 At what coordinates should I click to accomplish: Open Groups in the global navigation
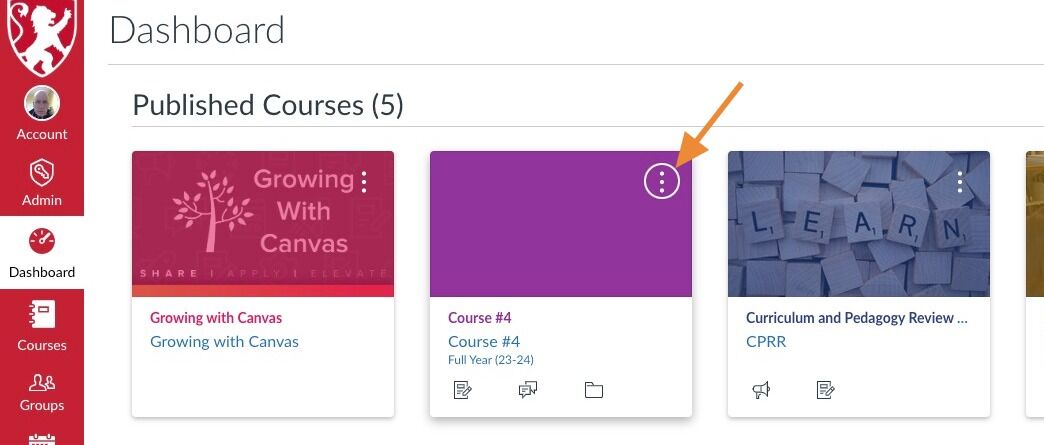pos(42,392)
